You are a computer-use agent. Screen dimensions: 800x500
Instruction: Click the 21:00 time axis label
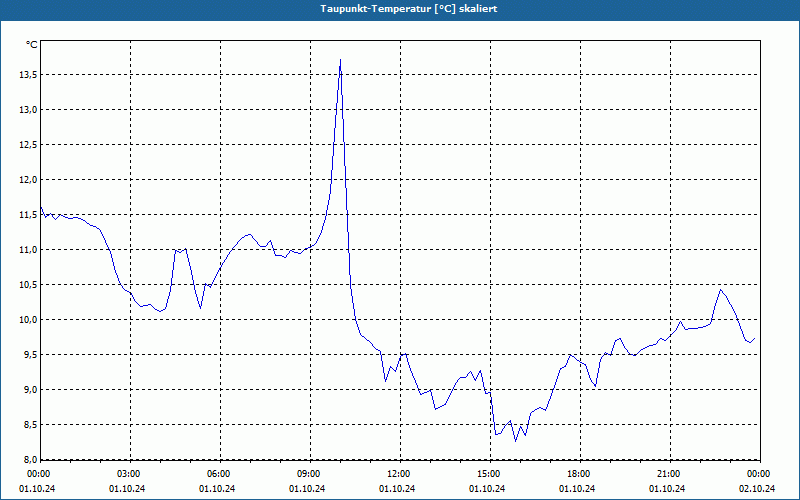(x=670, y=474)
